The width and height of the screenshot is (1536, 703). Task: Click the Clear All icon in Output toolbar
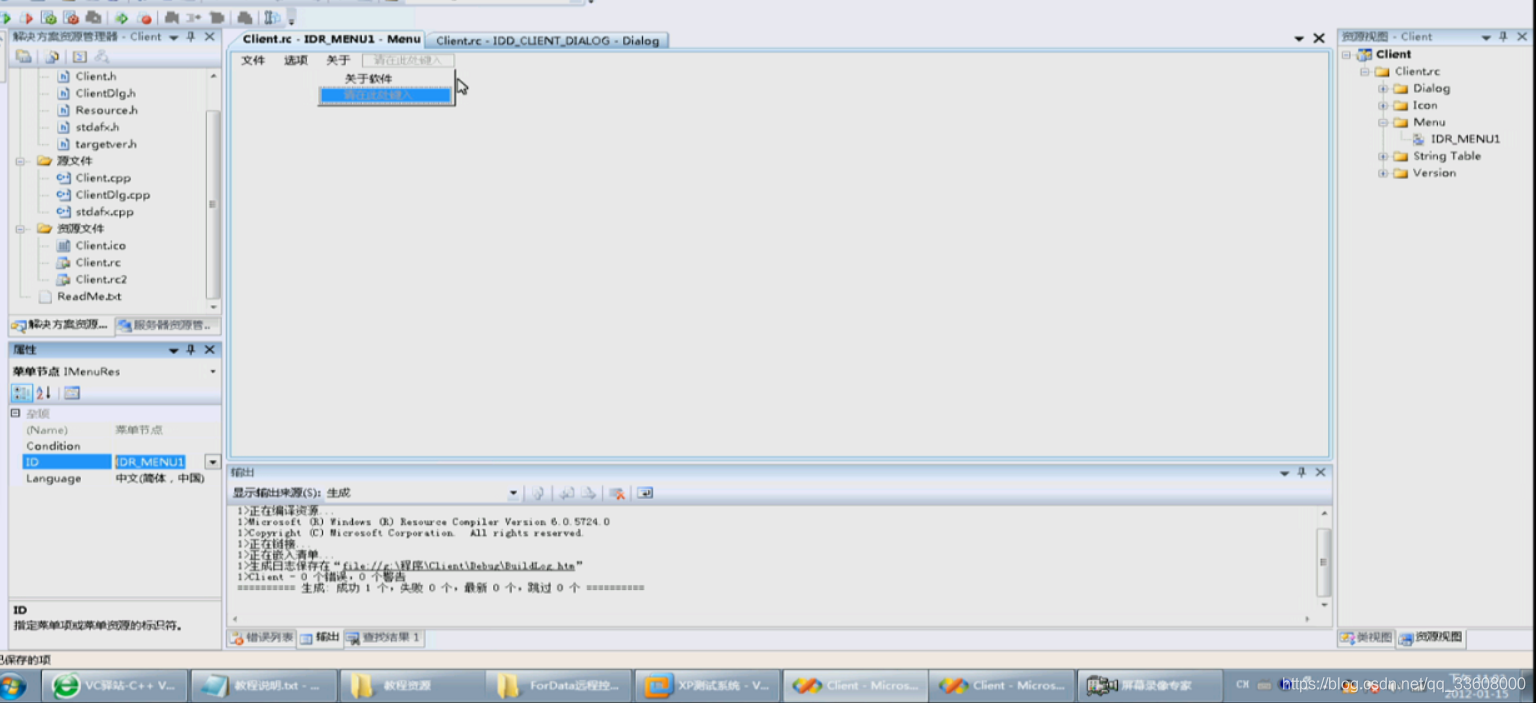[617, 493]
